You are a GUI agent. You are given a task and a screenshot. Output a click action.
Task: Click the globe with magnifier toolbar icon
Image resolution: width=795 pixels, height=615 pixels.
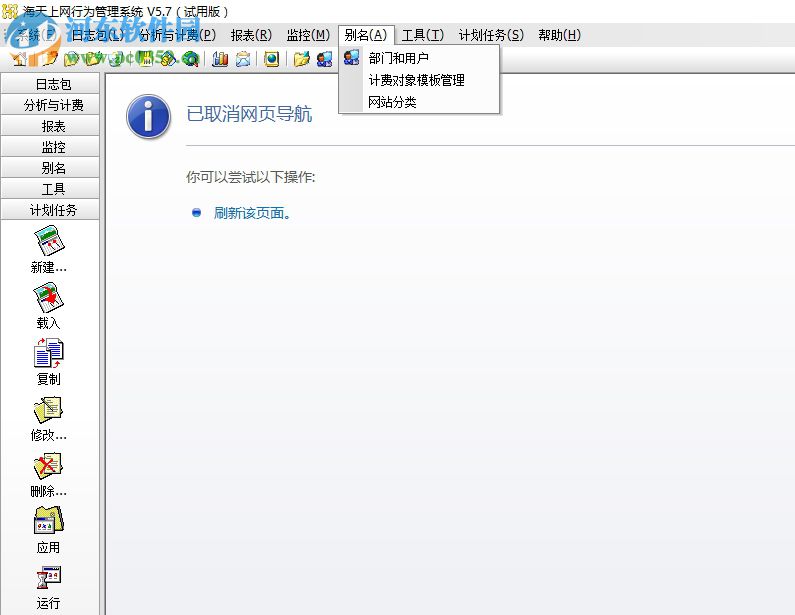190,59
